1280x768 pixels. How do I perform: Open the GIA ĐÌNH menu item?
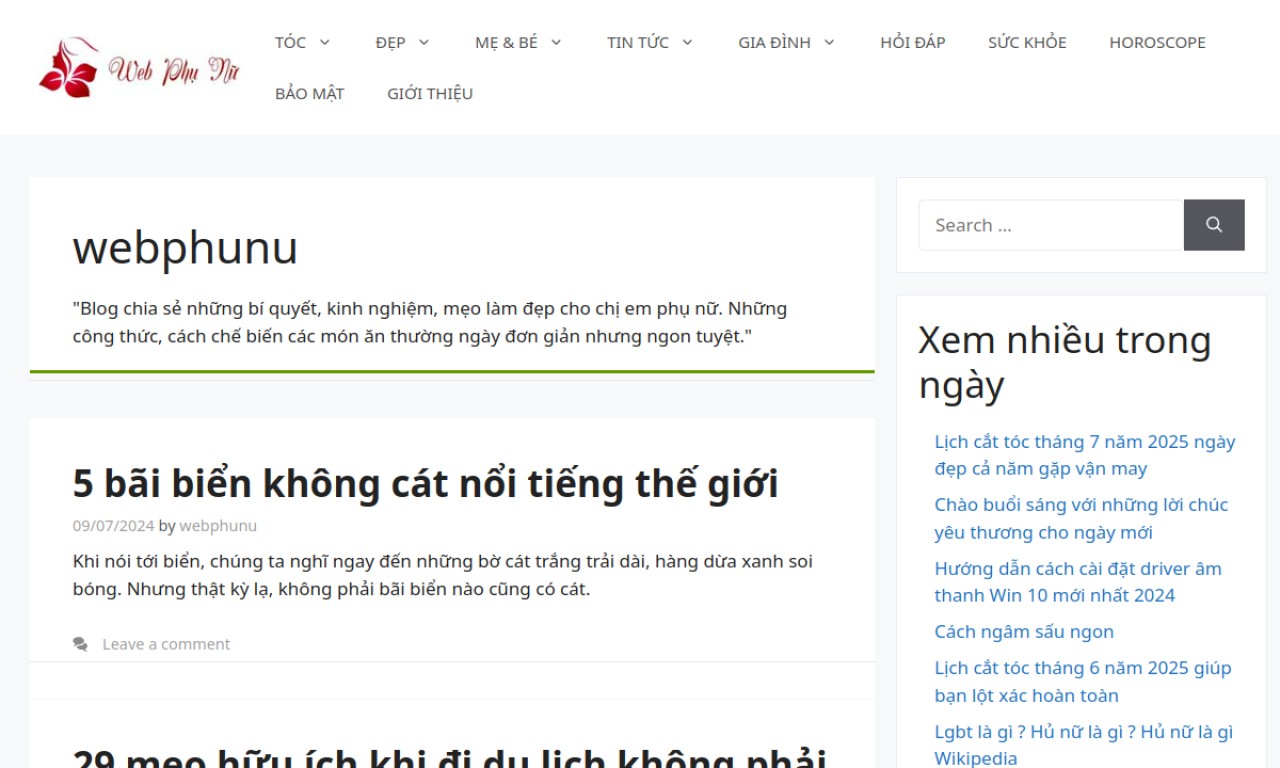point(774,42)
